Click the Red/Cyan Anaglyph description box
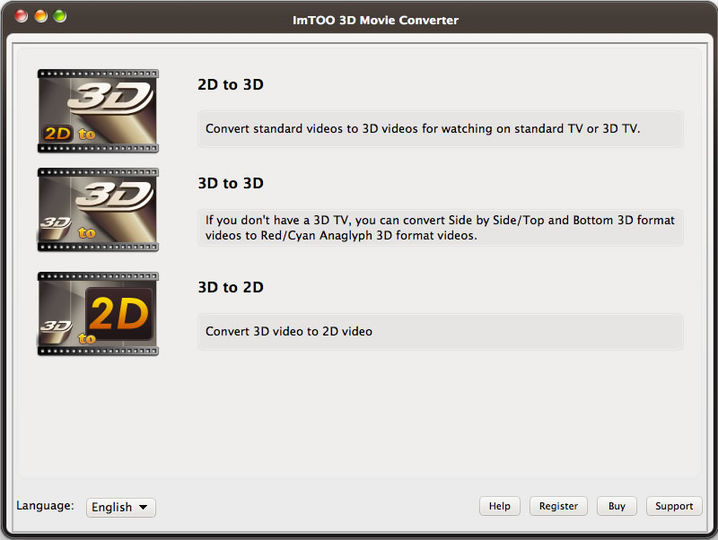718x540 pixels. tap(440, 228)
